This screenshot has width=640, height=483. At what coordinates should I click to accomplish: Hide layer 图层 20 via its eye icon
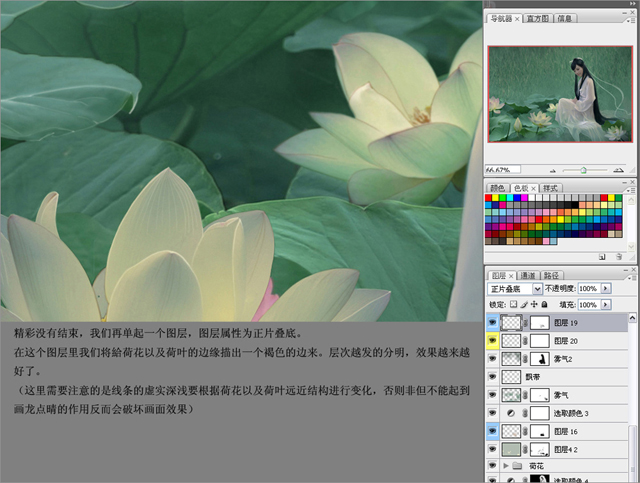point(493,341)
